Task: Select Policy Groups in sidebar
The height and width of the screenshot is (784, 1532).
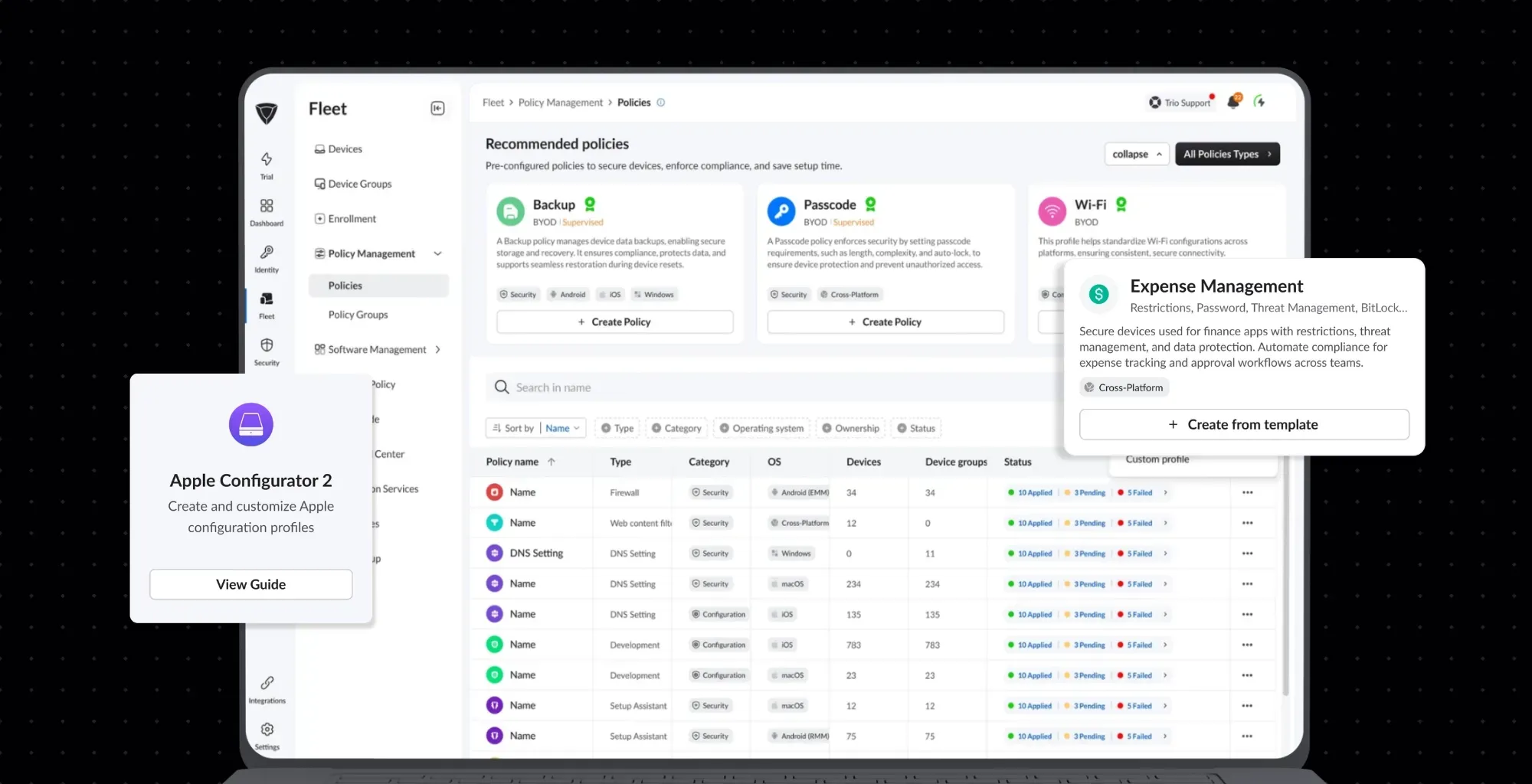Action: [x=358, y=315]
